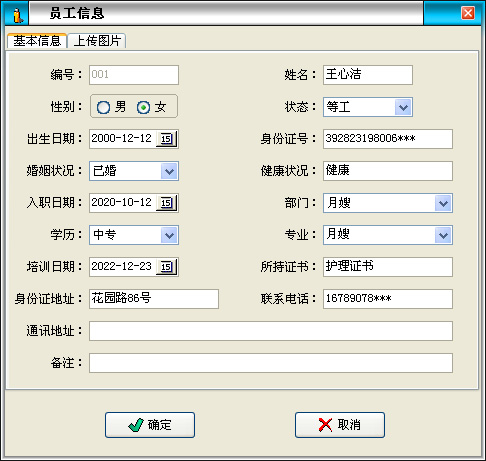Switch to the 上传图片 tab
This screenshot has height=461, width=486.
tap(97, 41)
